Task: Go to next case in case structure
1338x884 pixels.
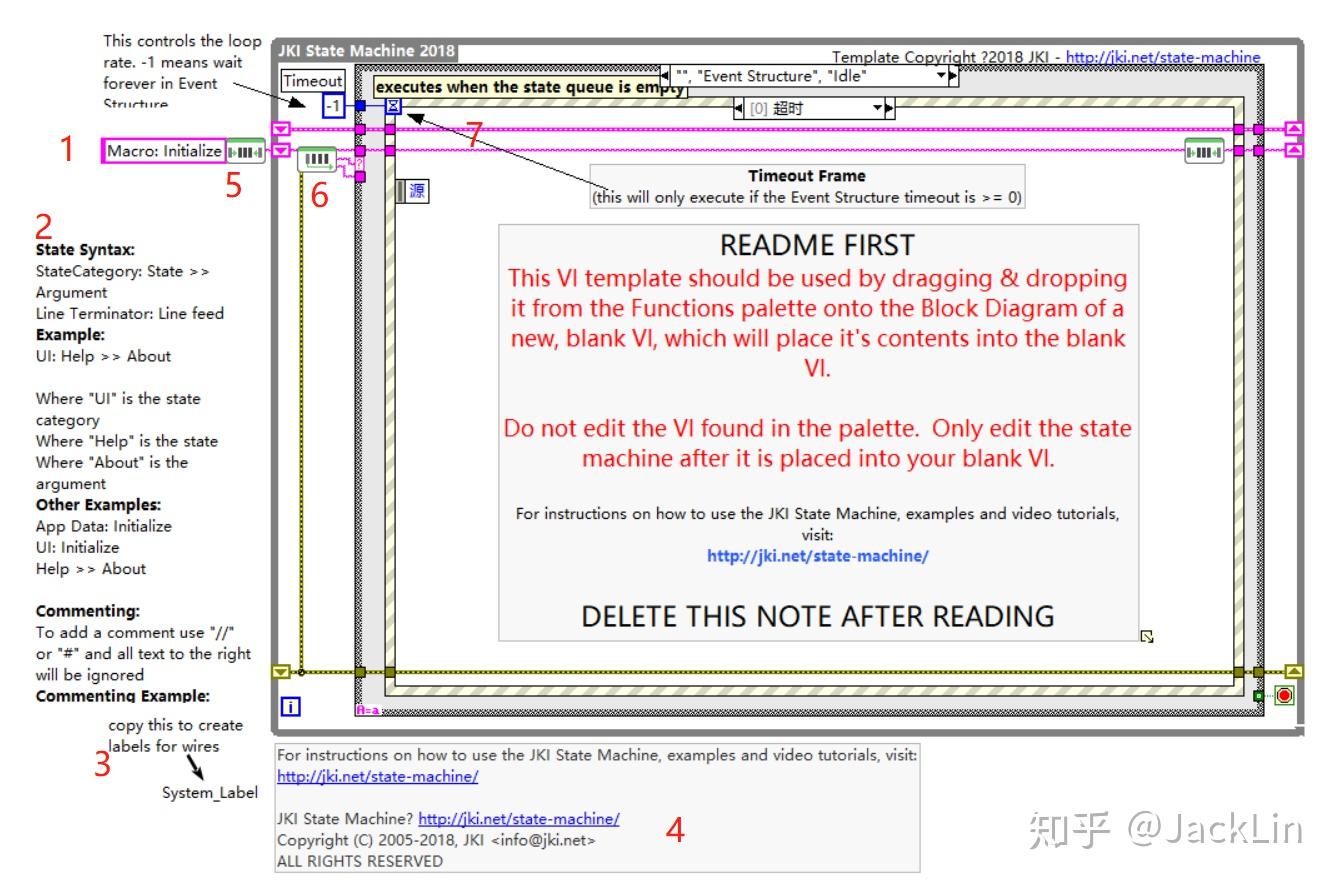Action: (953, 76)
